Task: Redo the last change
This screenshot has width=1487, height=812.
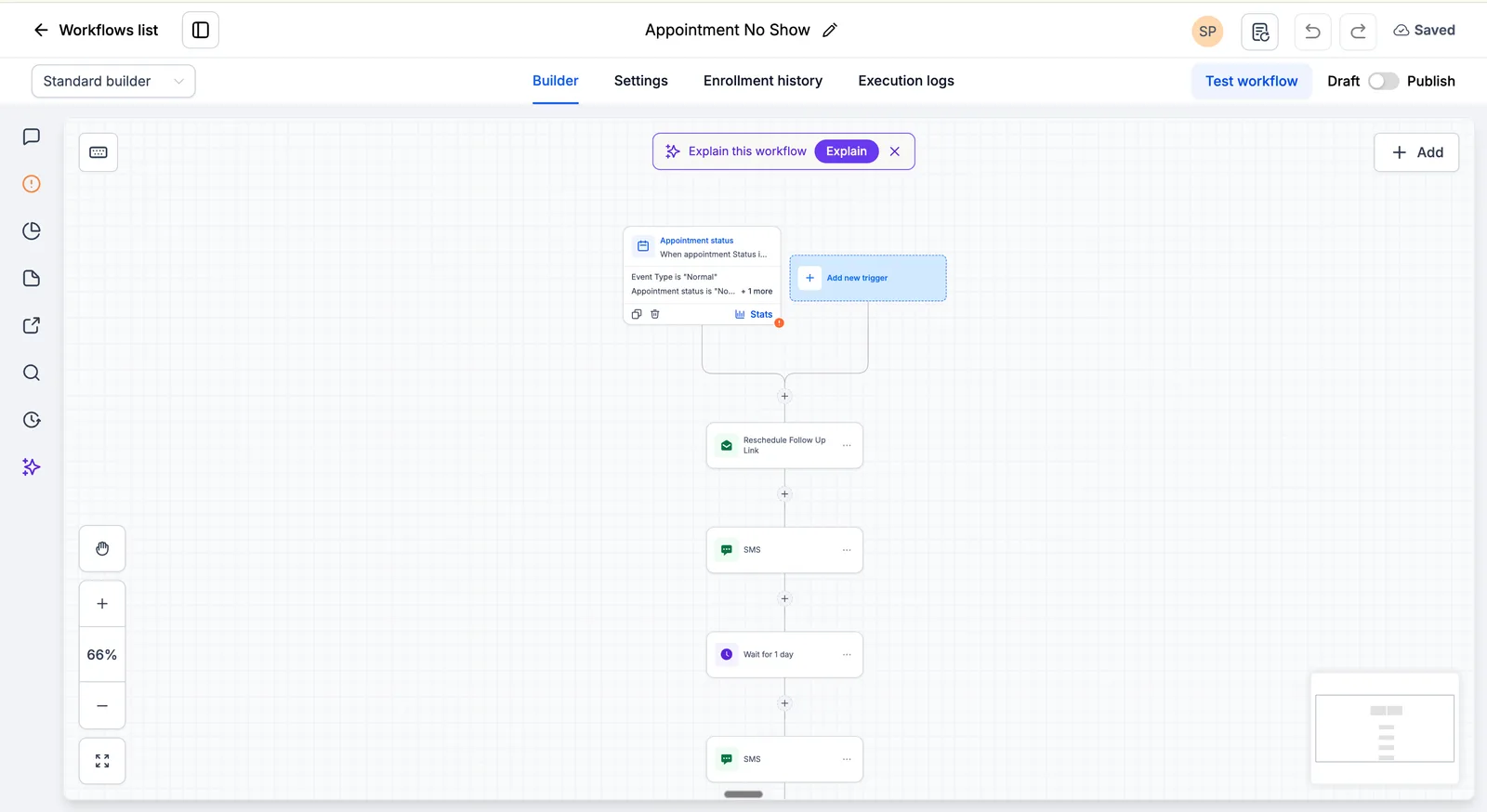Action: (x=1358, y=31)
